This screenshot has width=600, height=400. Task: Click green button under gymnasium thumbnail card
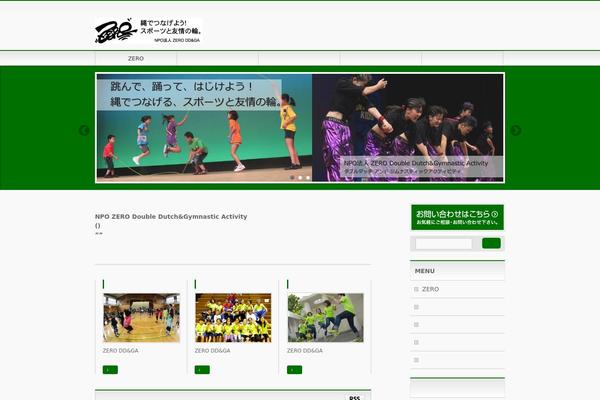[110, 370]
